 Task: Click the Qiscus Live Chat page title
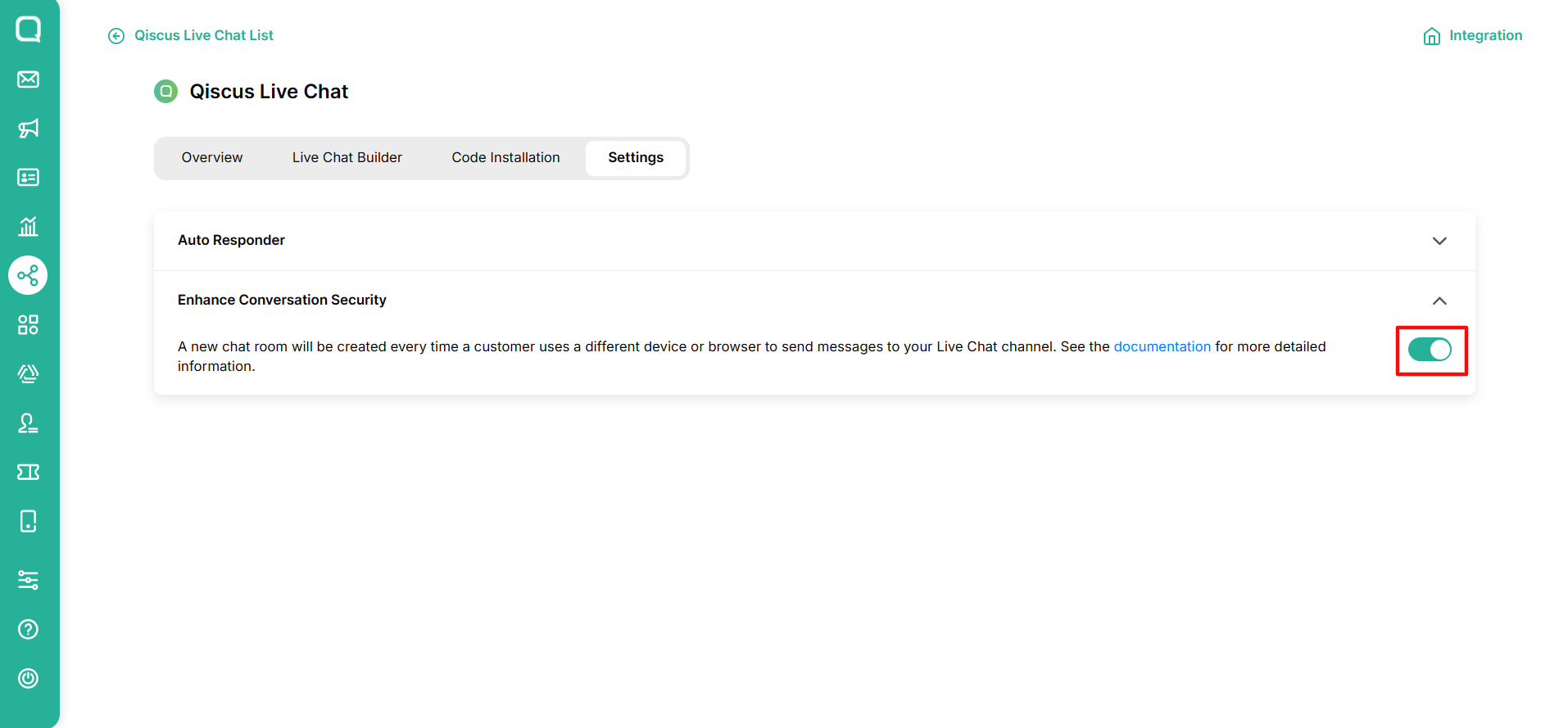(x=269, y=92)
